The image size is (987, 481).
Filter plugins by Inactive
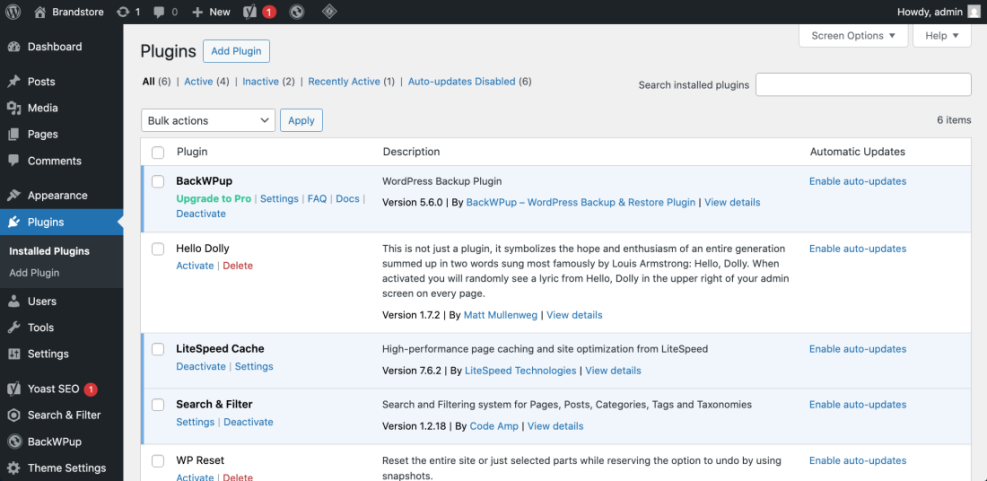click(261, 81)
